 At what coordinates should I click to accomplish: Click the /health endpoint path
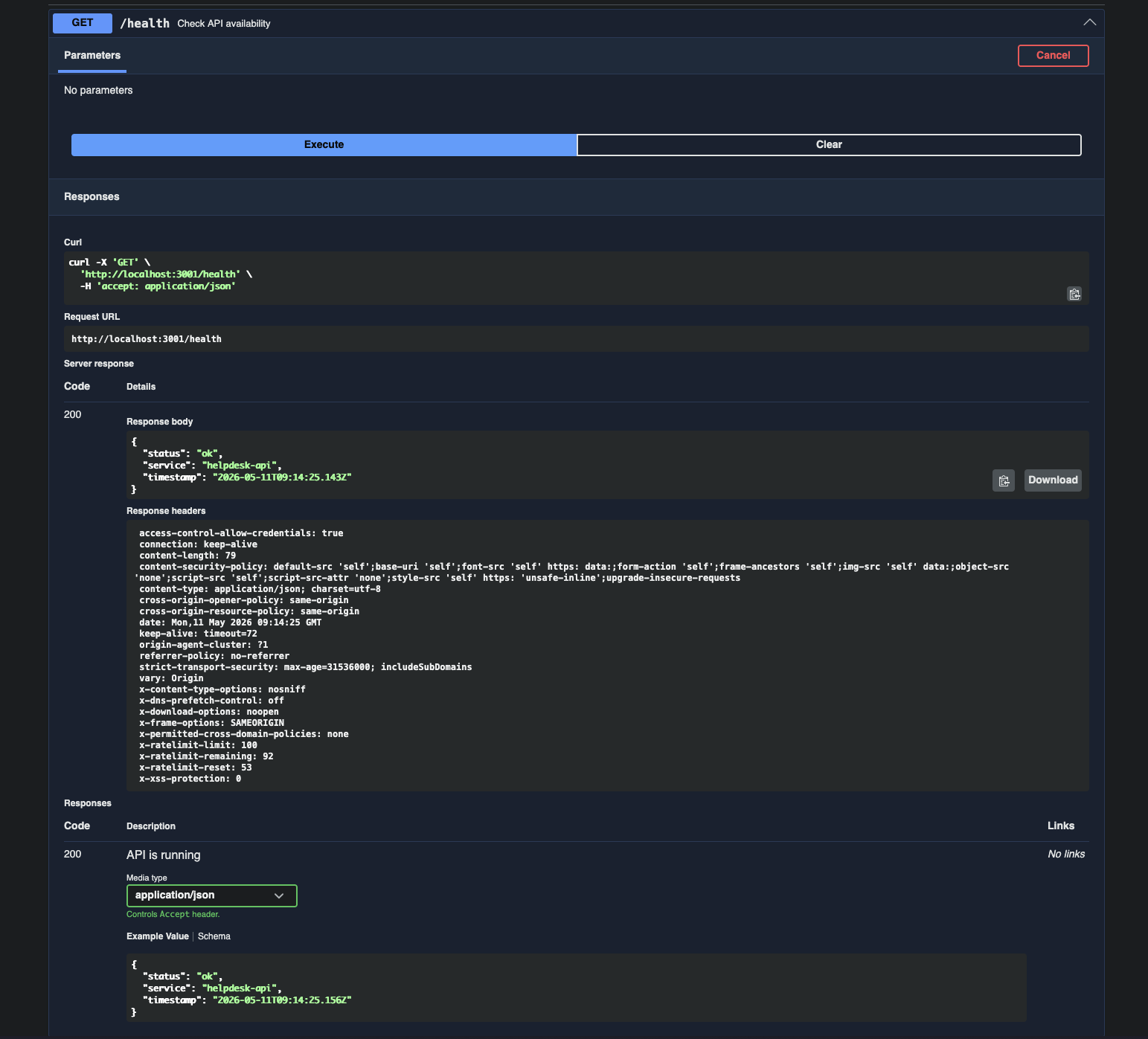[145, 24]
